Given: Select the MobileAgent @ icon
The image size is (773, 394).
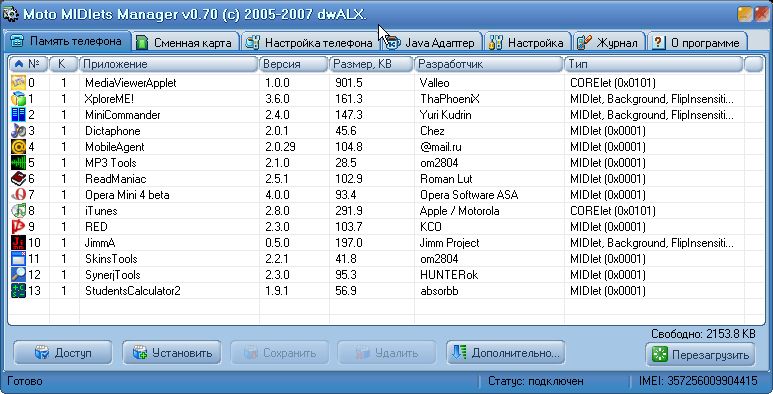Looking at the screenshot, I should click(18, 146).
